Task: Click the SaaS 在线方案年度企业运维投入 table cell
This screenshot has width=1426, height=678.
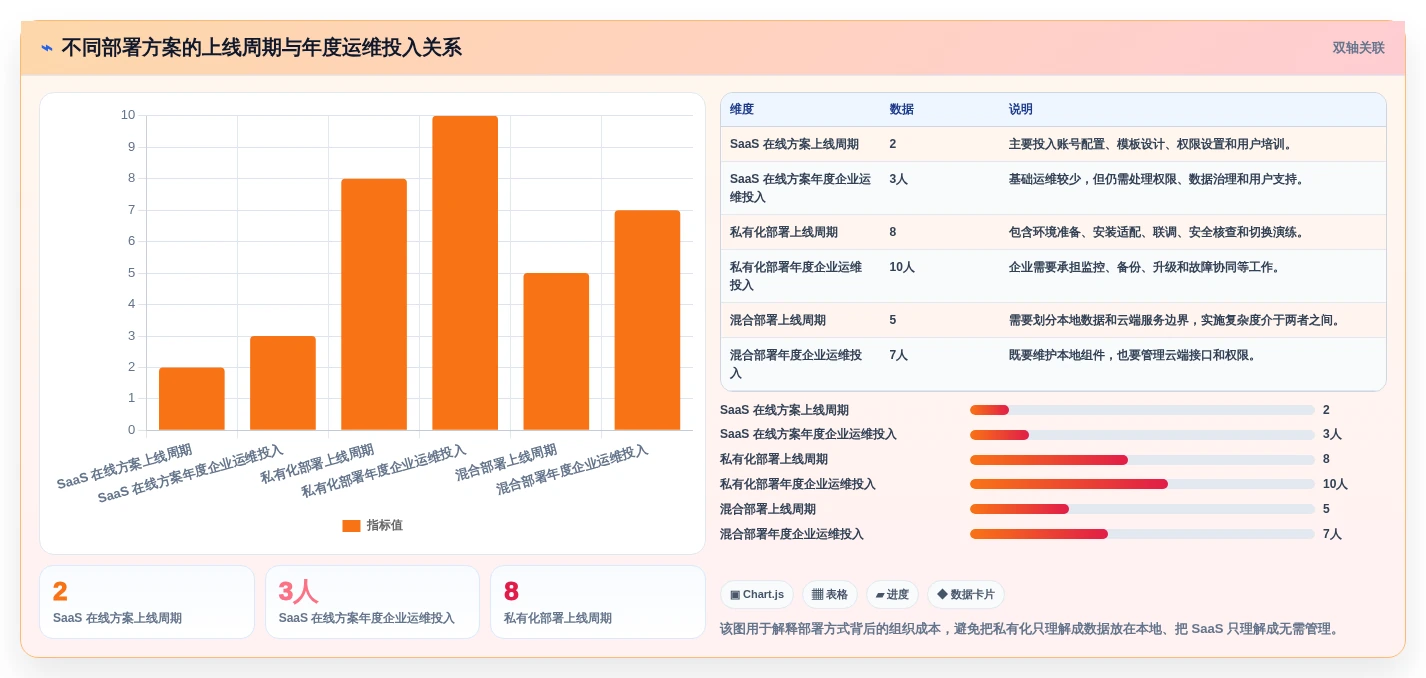Action: [x=800, y=188]
